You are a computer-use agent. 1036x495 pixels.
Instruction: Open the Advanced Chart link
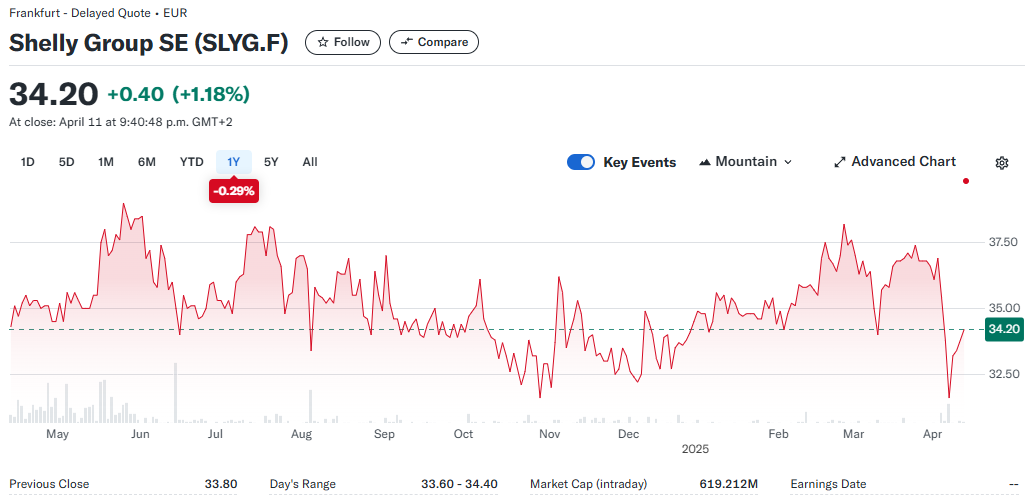(895, 162)
